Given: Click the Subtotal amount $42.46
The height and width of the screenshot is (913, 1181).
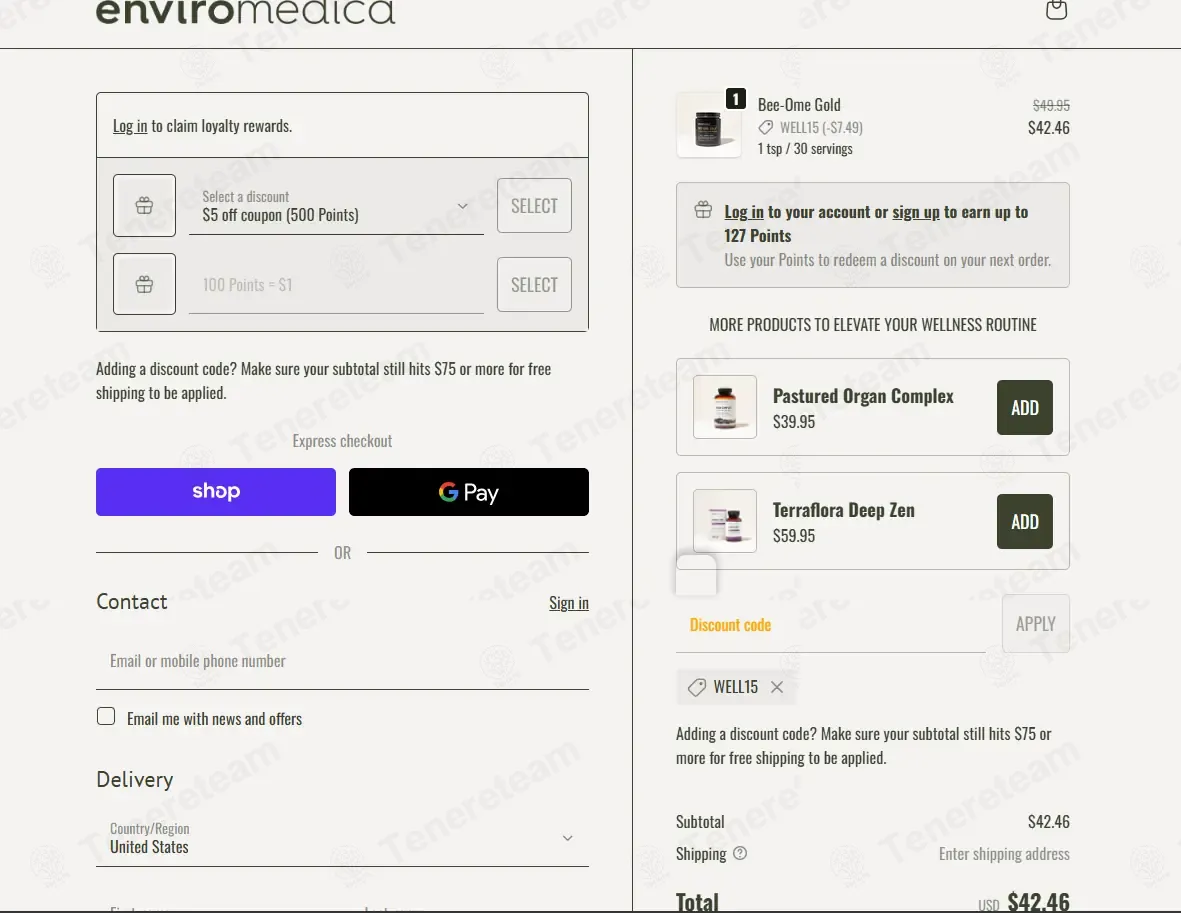Looking at the screenshot, I should tap(1048, 821).
